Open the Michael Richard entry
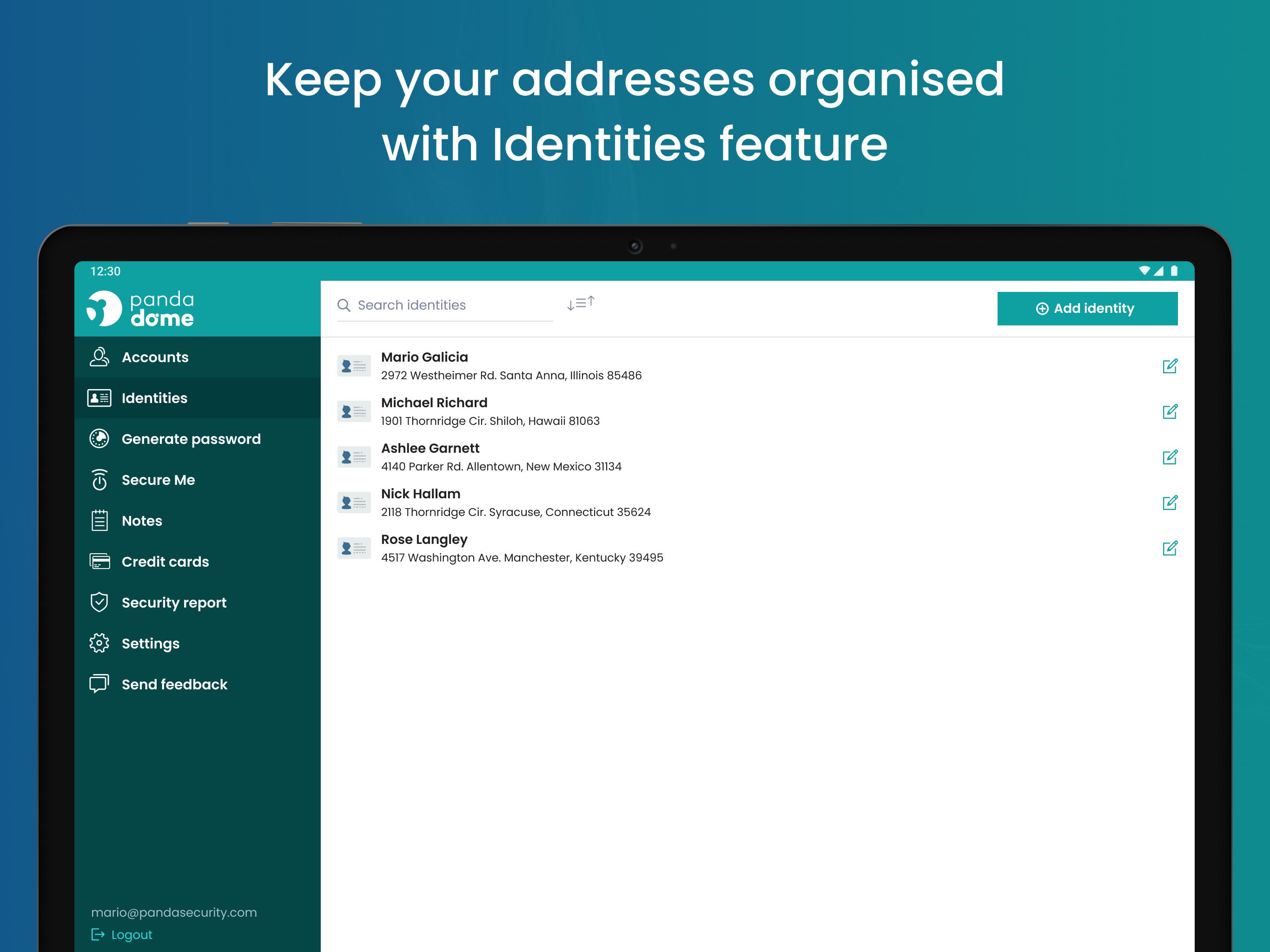This screenshot has height=952, width=1270. coord(757,412)
